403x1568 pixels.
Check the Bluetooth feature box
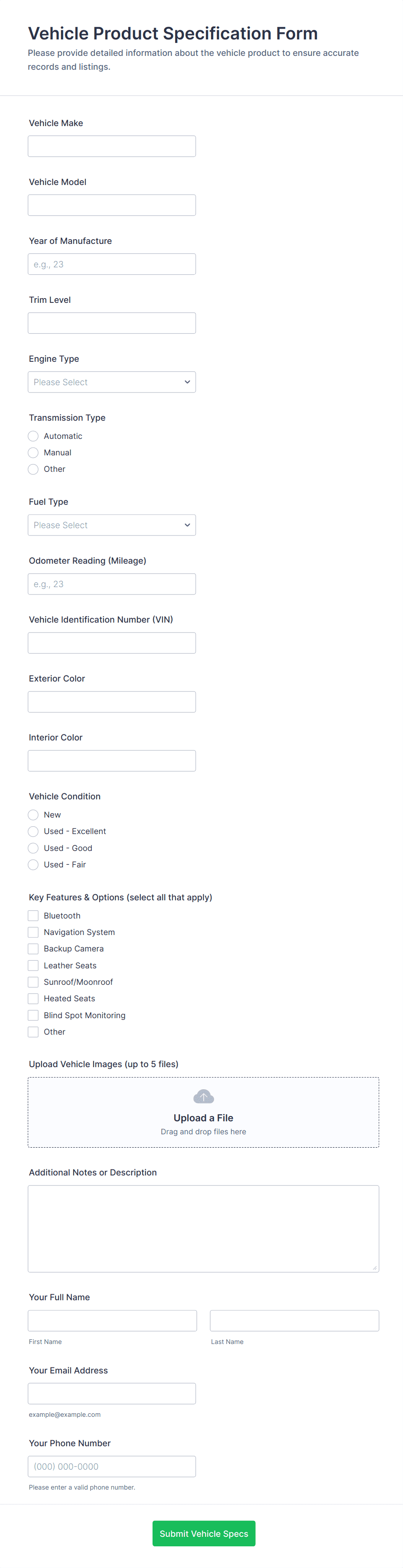click(33, 915)
